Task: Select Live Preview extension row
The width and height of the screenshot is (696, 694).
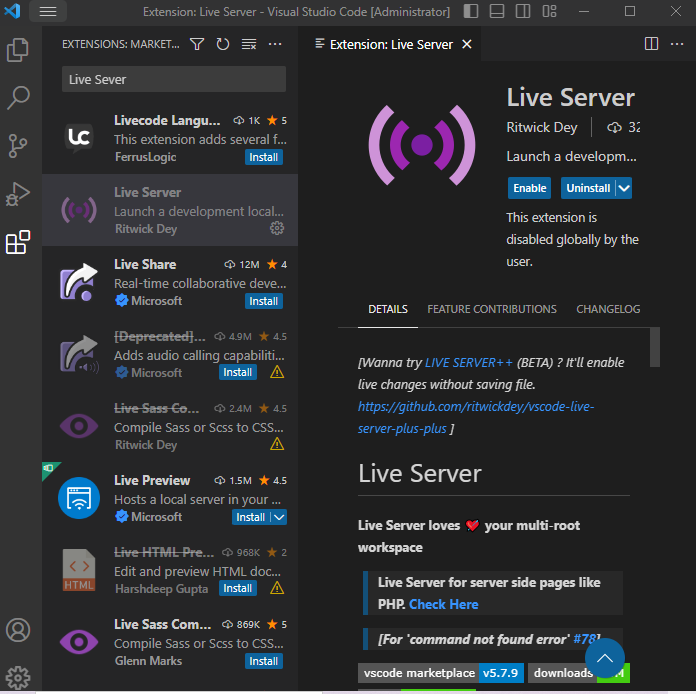Action: click(x=170, y=498)
